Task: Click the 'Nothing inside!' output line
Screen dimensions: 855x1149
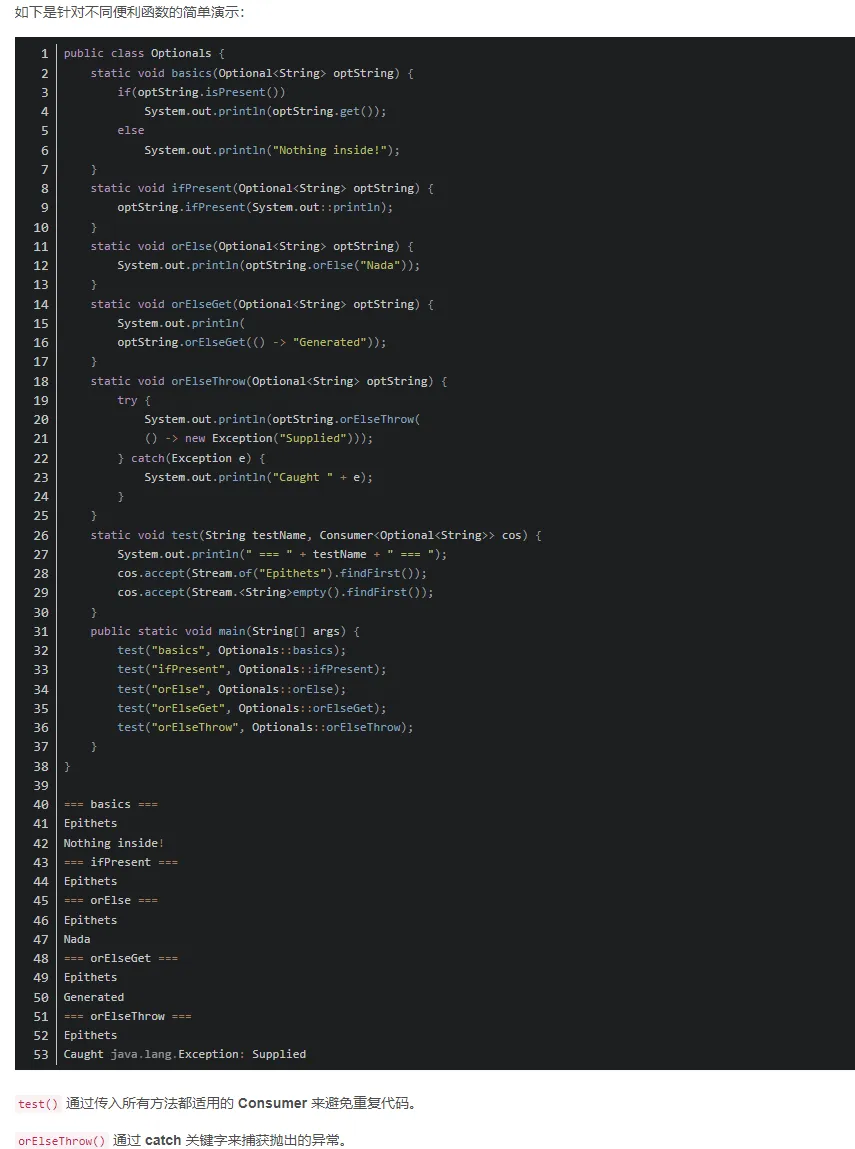Action: click(114, 843)
